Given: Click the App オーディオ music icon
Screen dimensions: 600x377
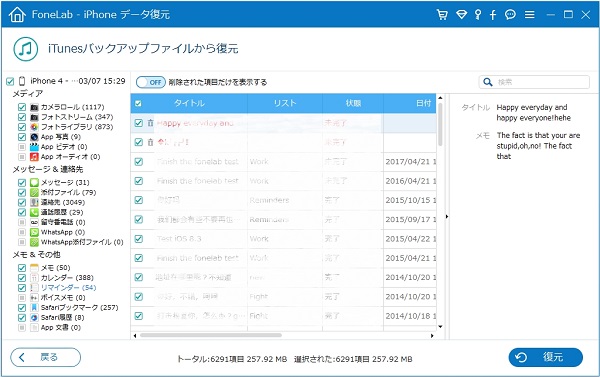Looking at the screenshot, I should pos(34,157).
